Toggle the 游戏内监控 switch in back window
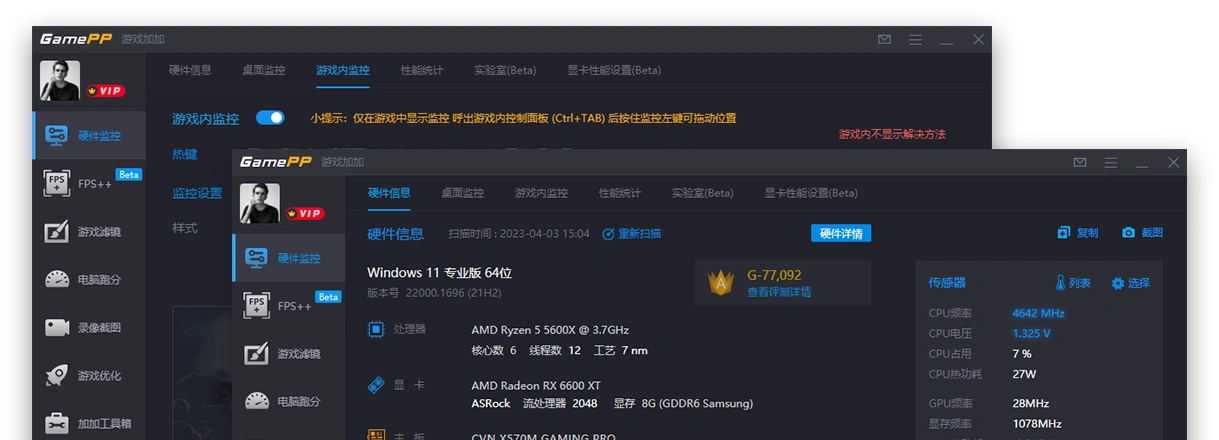This screenshot has width=1219, height=440. pos(270,118)
